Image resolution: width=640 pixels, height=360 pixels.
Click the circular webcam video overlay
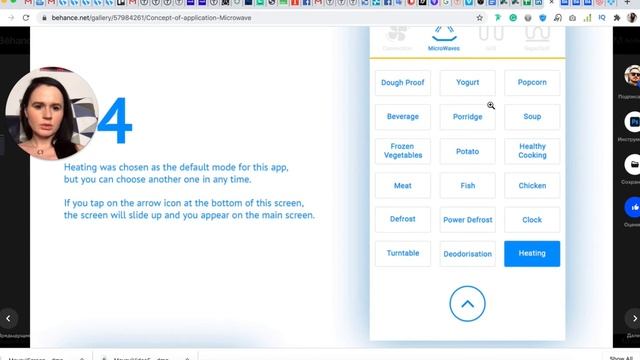tap(52, 113)
